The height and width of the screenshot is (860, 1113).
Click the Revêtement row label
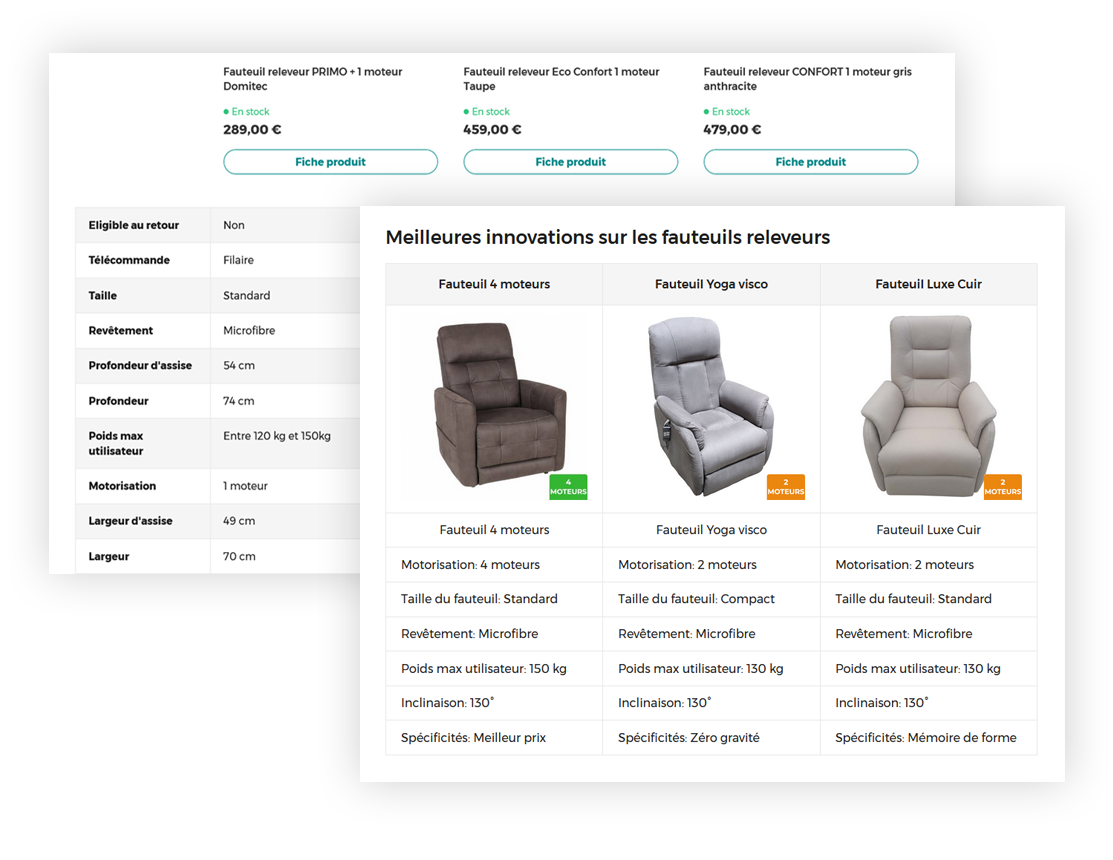pos(121,331)
